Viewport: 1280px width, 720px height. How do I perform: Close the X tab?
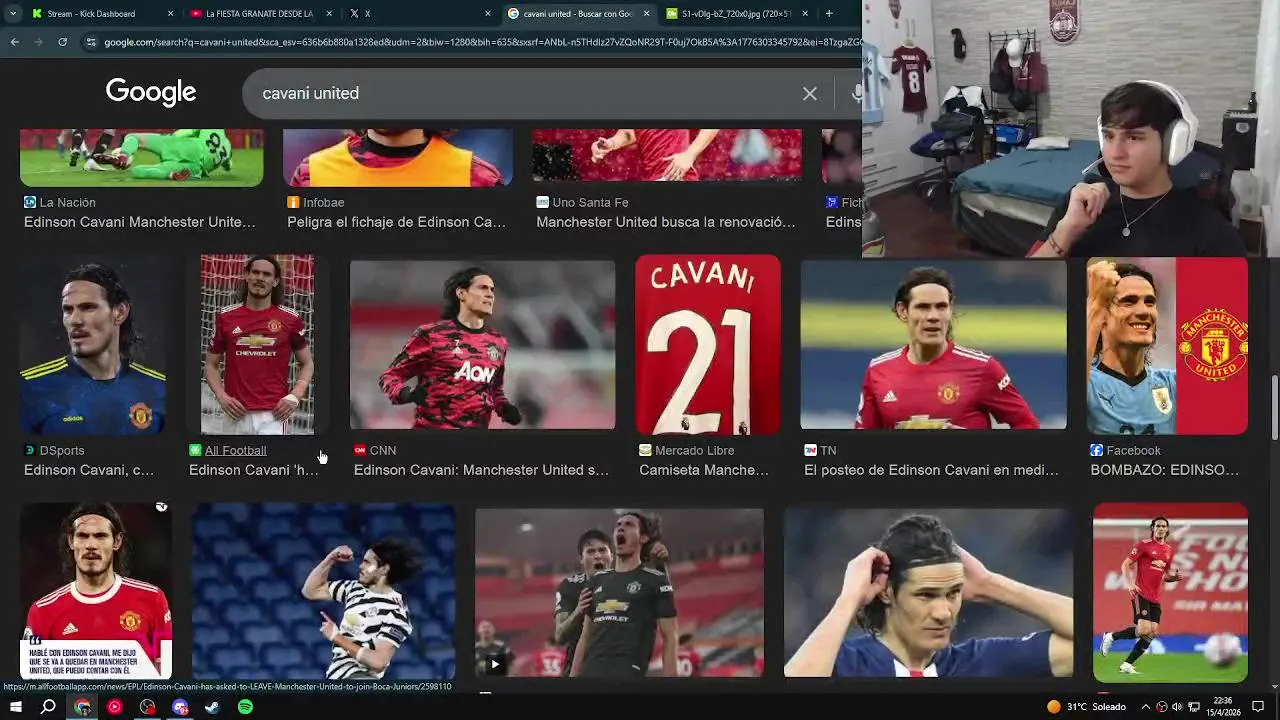click(x=488, y=14)
